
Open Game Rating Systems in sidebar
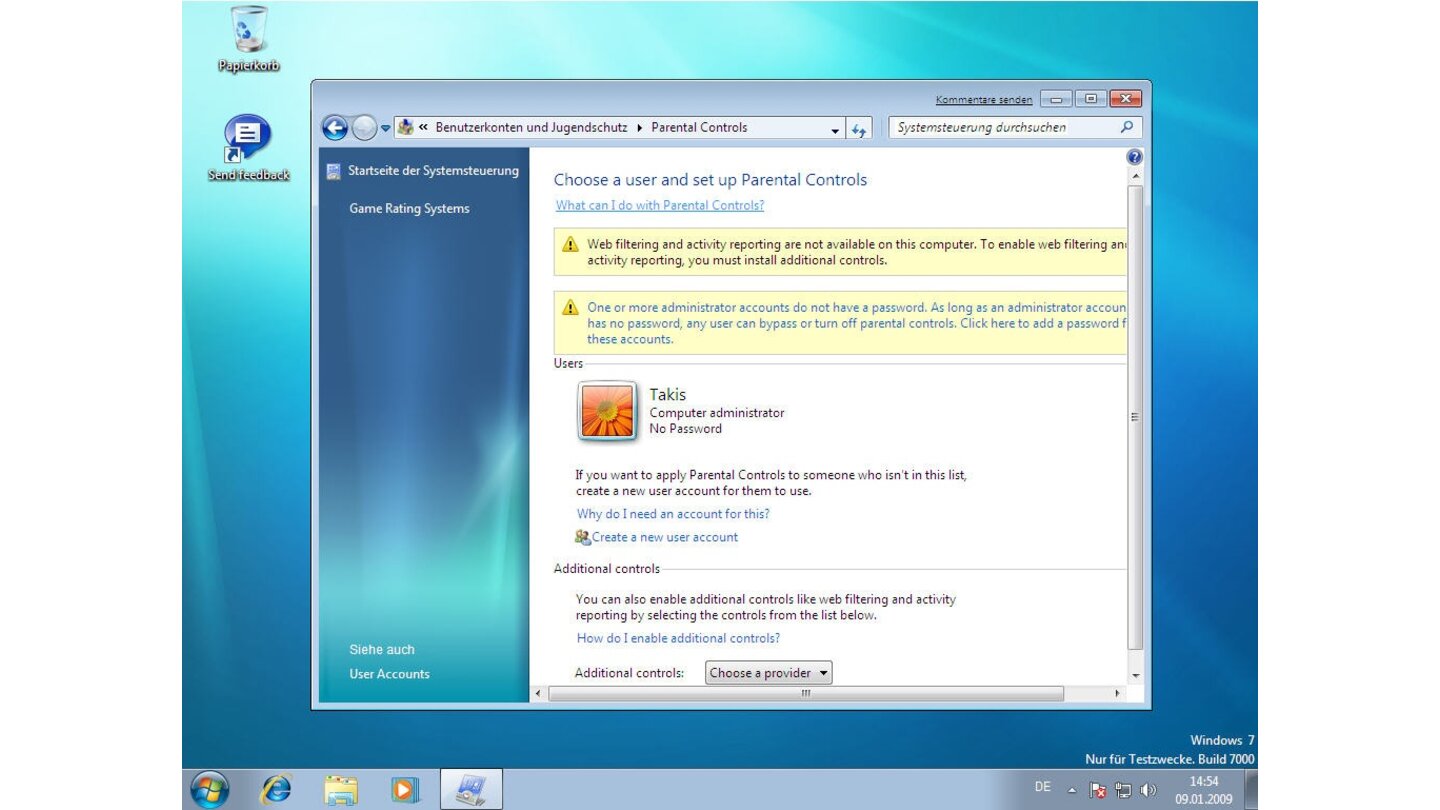pyautogui.click(x=409, y=209)
